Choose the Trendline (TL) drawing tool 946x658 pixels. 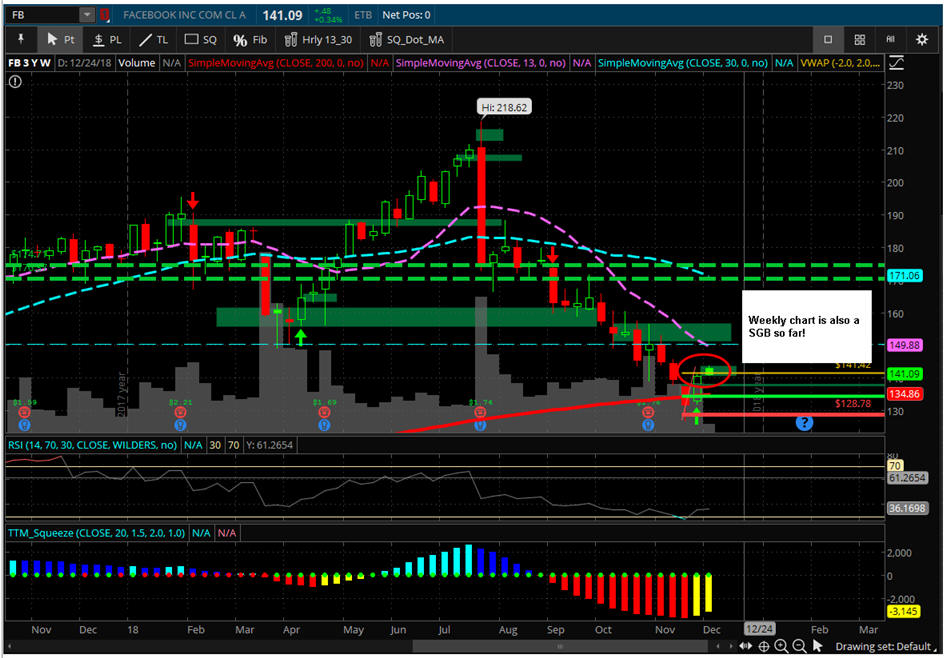point(153,40)
